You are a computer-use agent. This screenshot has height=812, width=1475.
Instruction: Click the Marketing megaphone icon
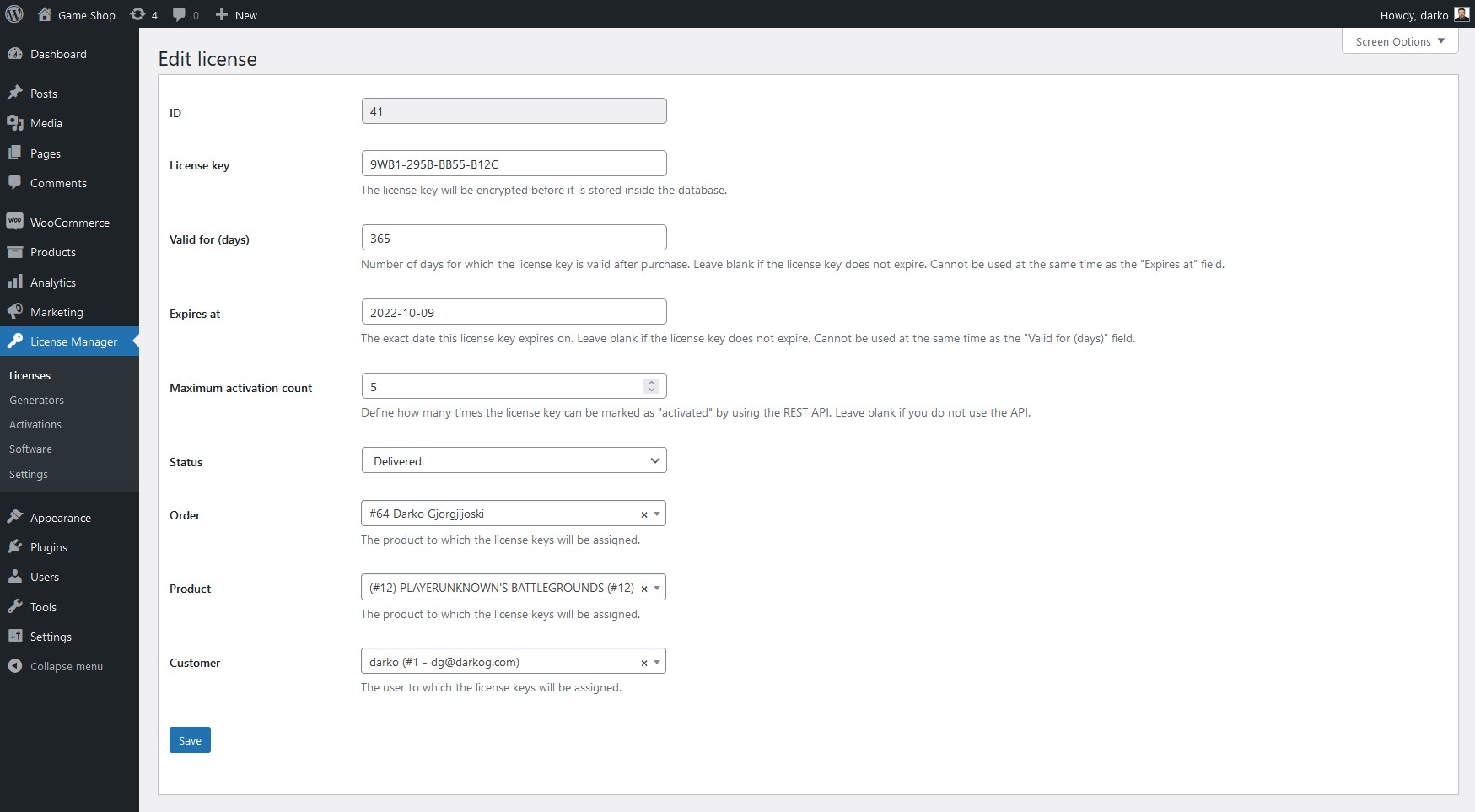(x=14, y=311)
